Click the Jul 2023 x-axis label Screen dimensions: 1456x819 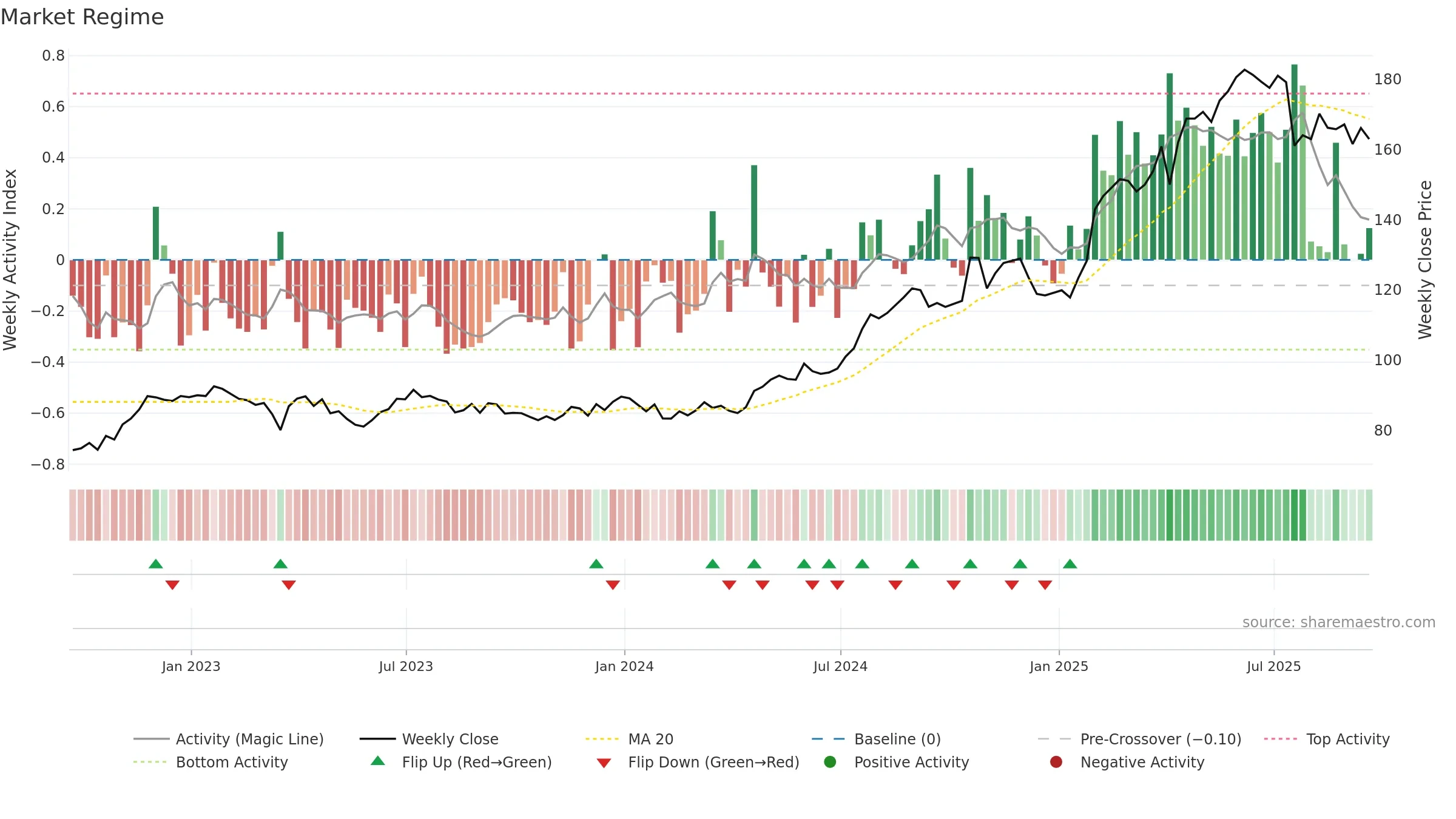[406, 666]
